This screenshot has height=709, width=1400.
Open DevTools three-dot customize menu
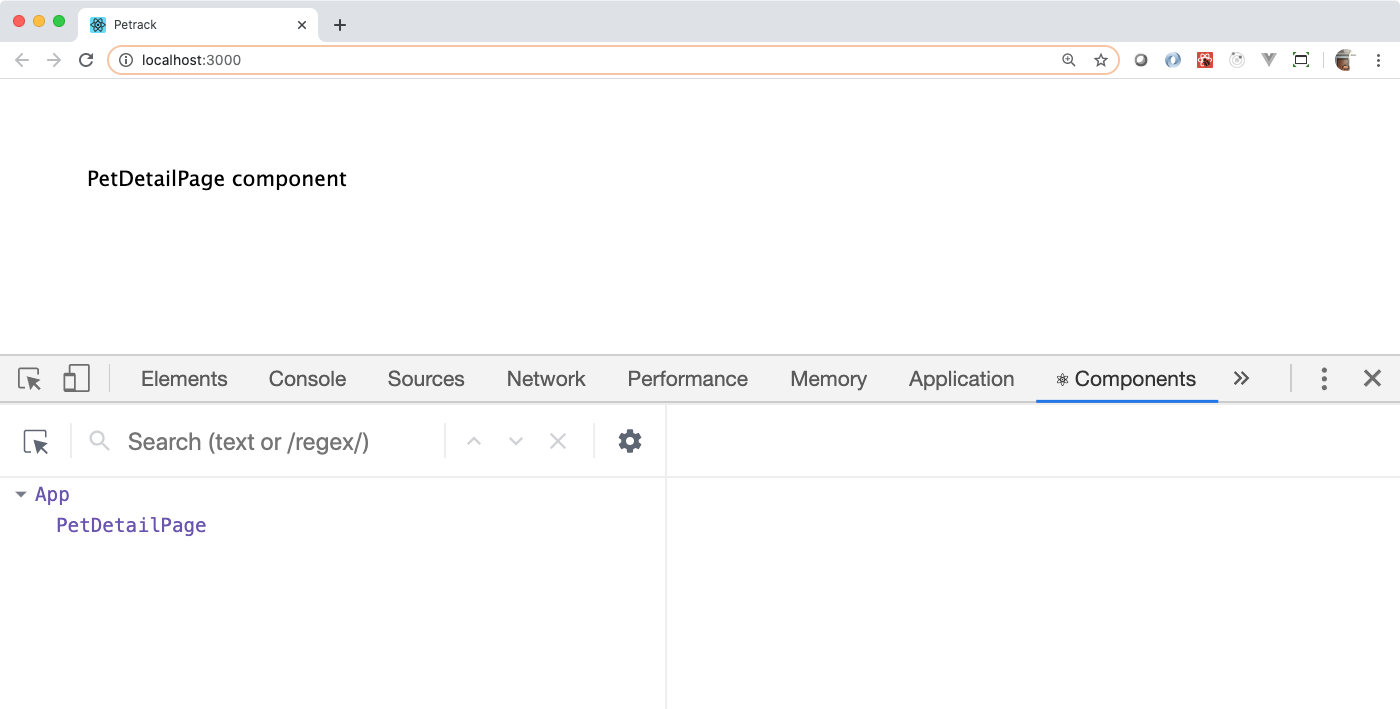click(1324, 379)
